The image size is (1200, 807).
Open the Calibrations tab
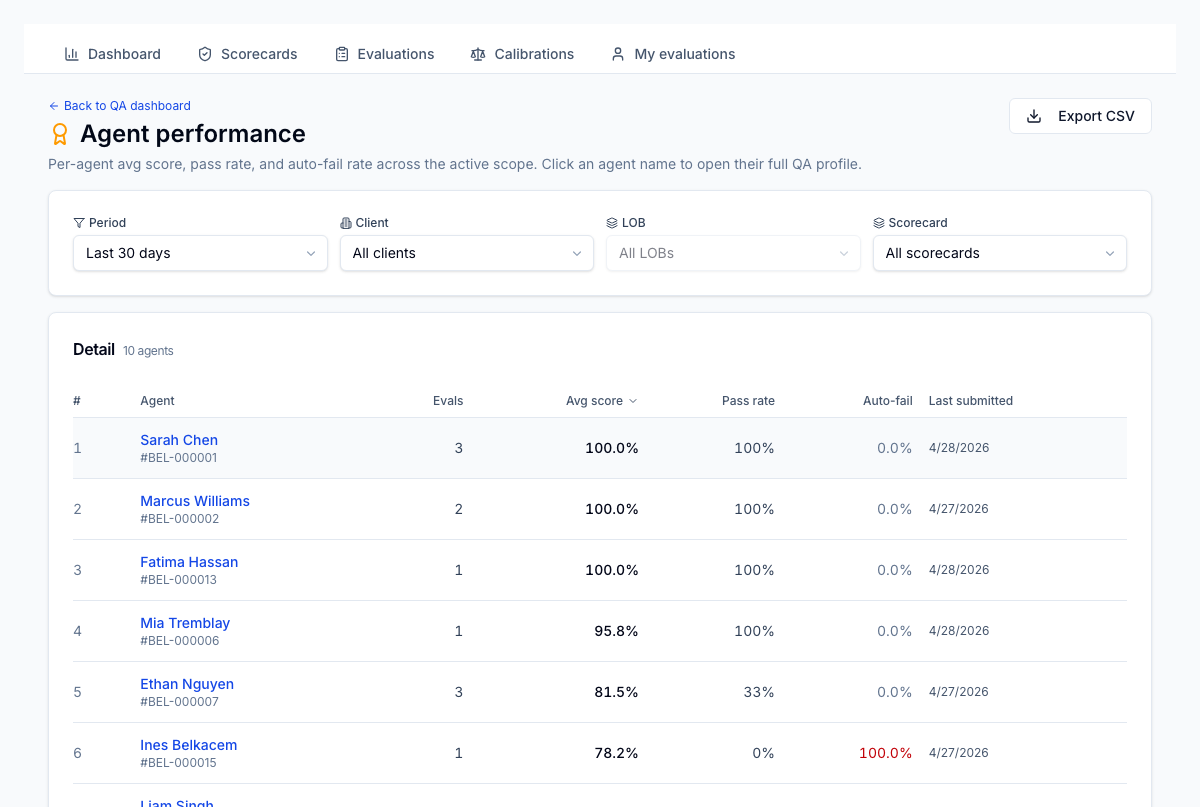(522, 54)
